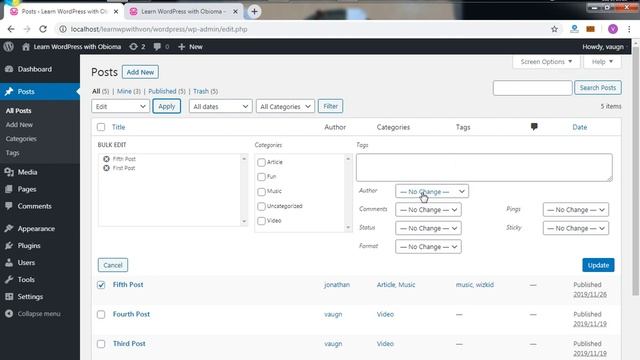Open the Fourth Post title link

131,314
